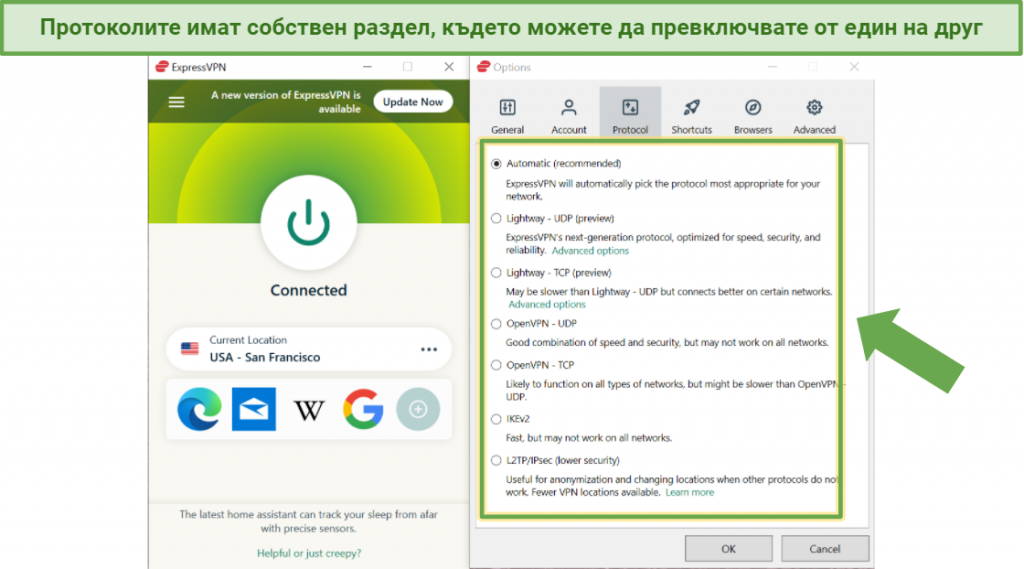Click the USA - San Francisco text

[x=264, y=357]
